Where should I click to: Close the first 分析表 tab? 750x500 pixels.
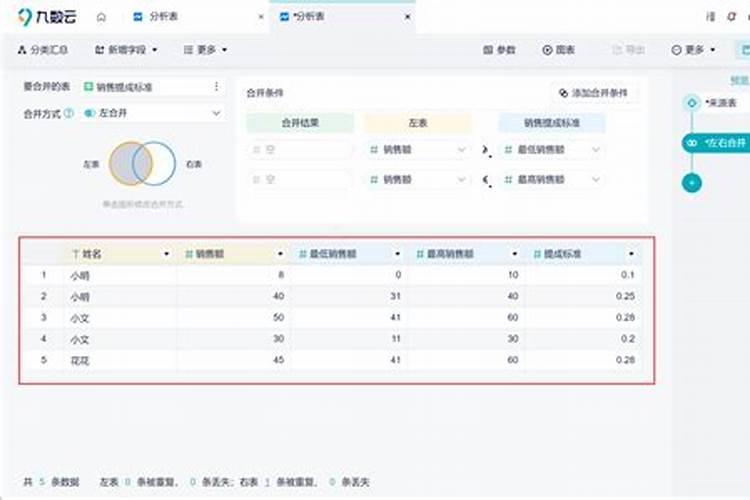click(261, 17)
